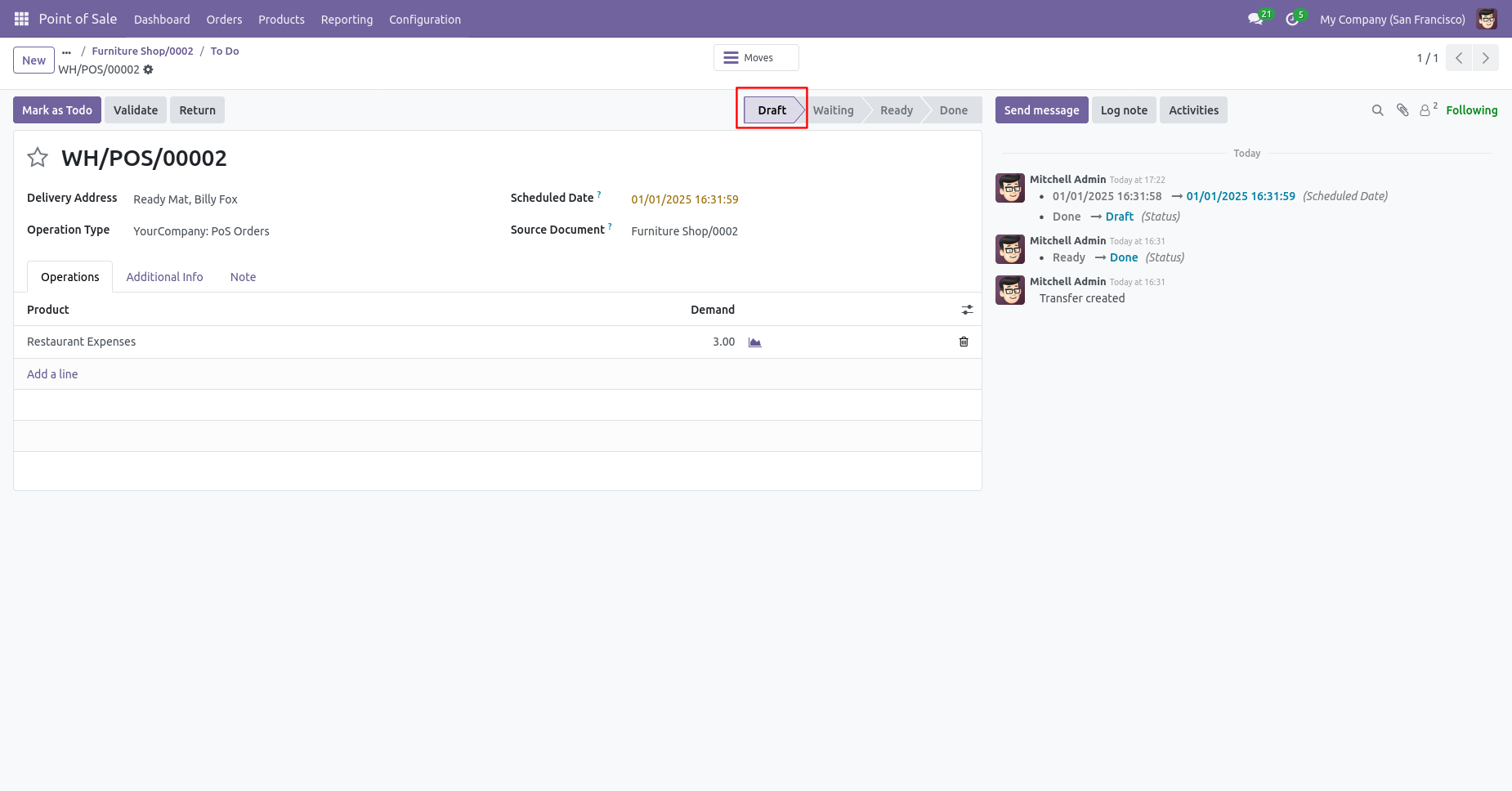The height and width of the screenshot is (791, 1512).
Task: Create a record with New button
Action: coord(34,60)
